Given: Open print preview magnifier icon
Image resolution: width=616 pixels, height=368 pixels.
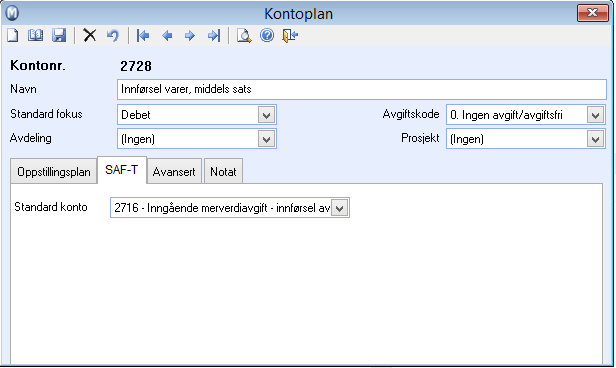Looking at the screenshot, I should (x=244, y=36).
